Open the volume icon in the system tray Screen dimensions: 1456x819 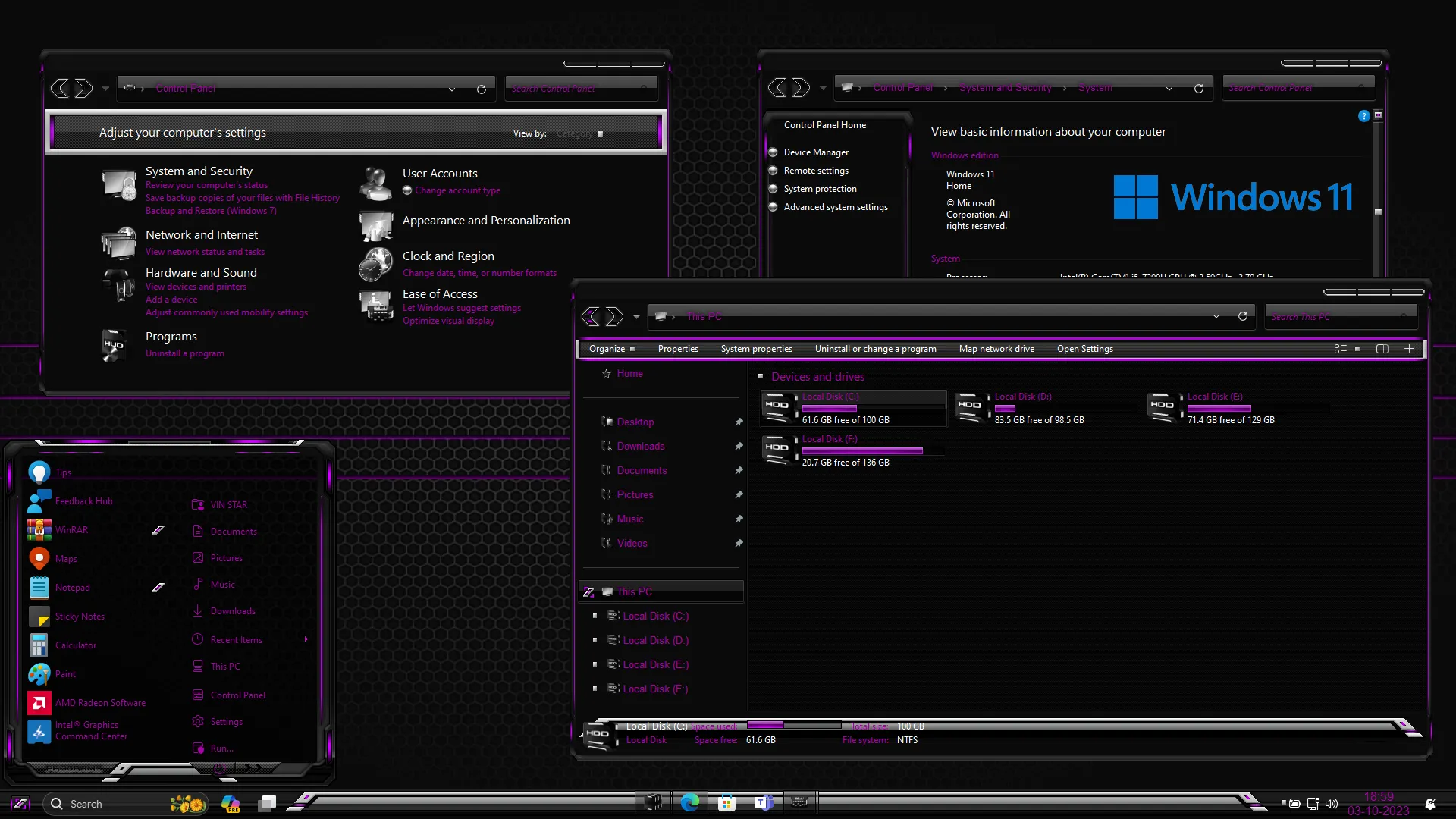click(1332, 804)
